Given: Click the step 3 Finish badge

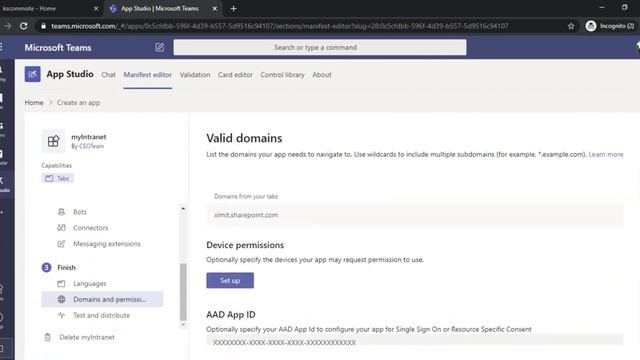Looking at the screenshot, I should [47, 267].
